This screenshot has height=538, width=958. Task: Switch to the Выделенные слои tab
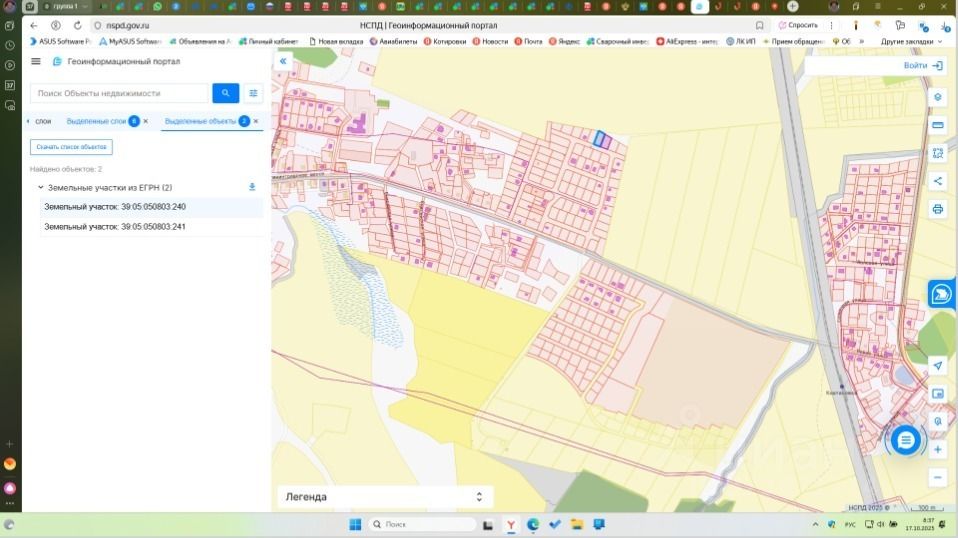96,121
